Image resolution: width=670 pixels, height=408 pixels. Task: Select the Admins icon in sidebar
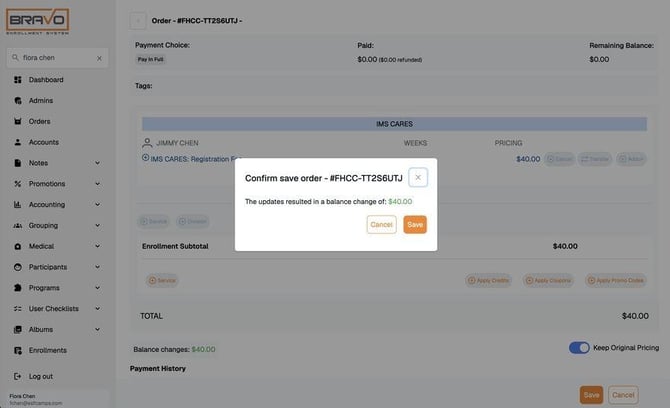pos(18,101)
